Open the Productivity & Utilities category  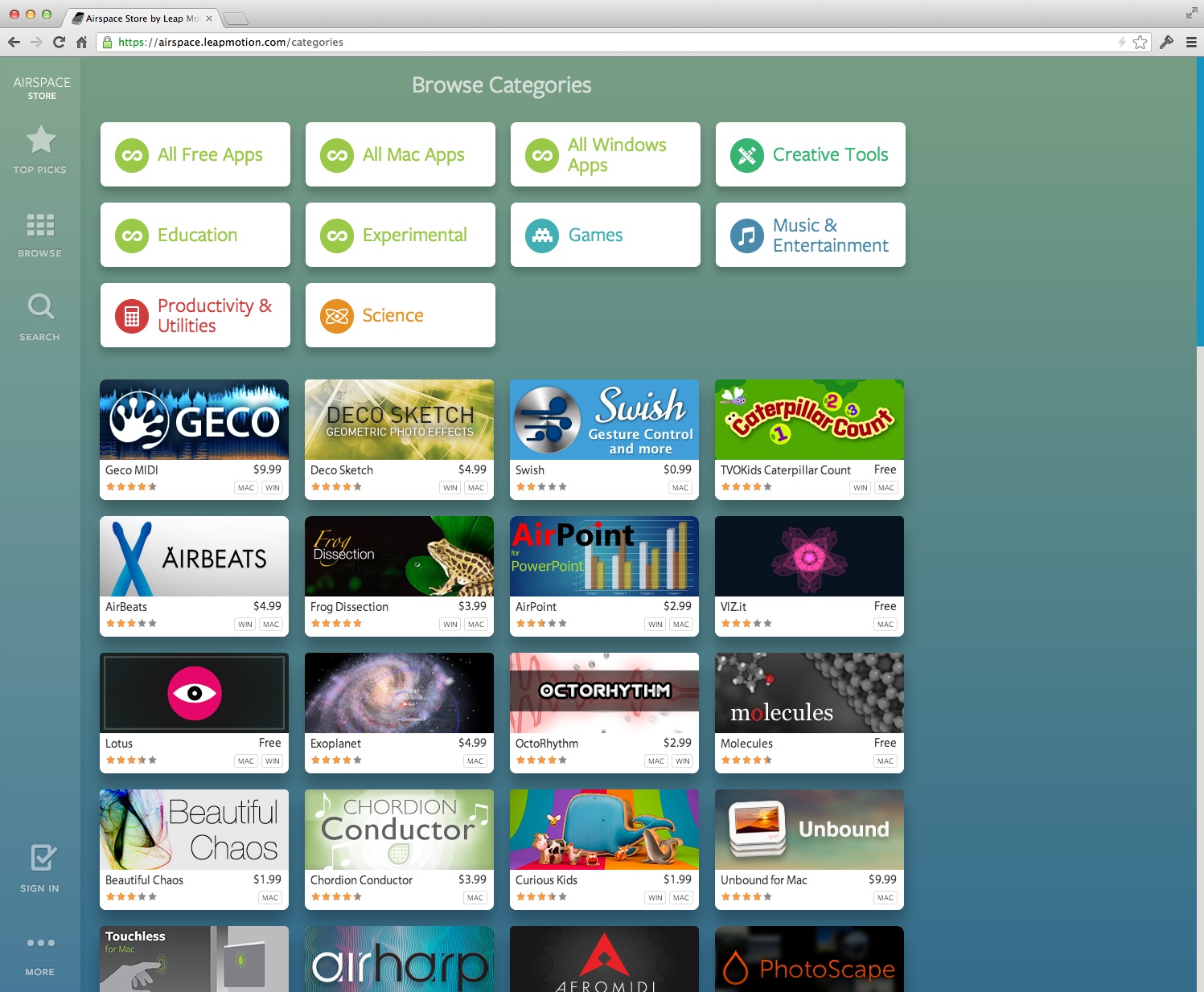click(195, 315)
